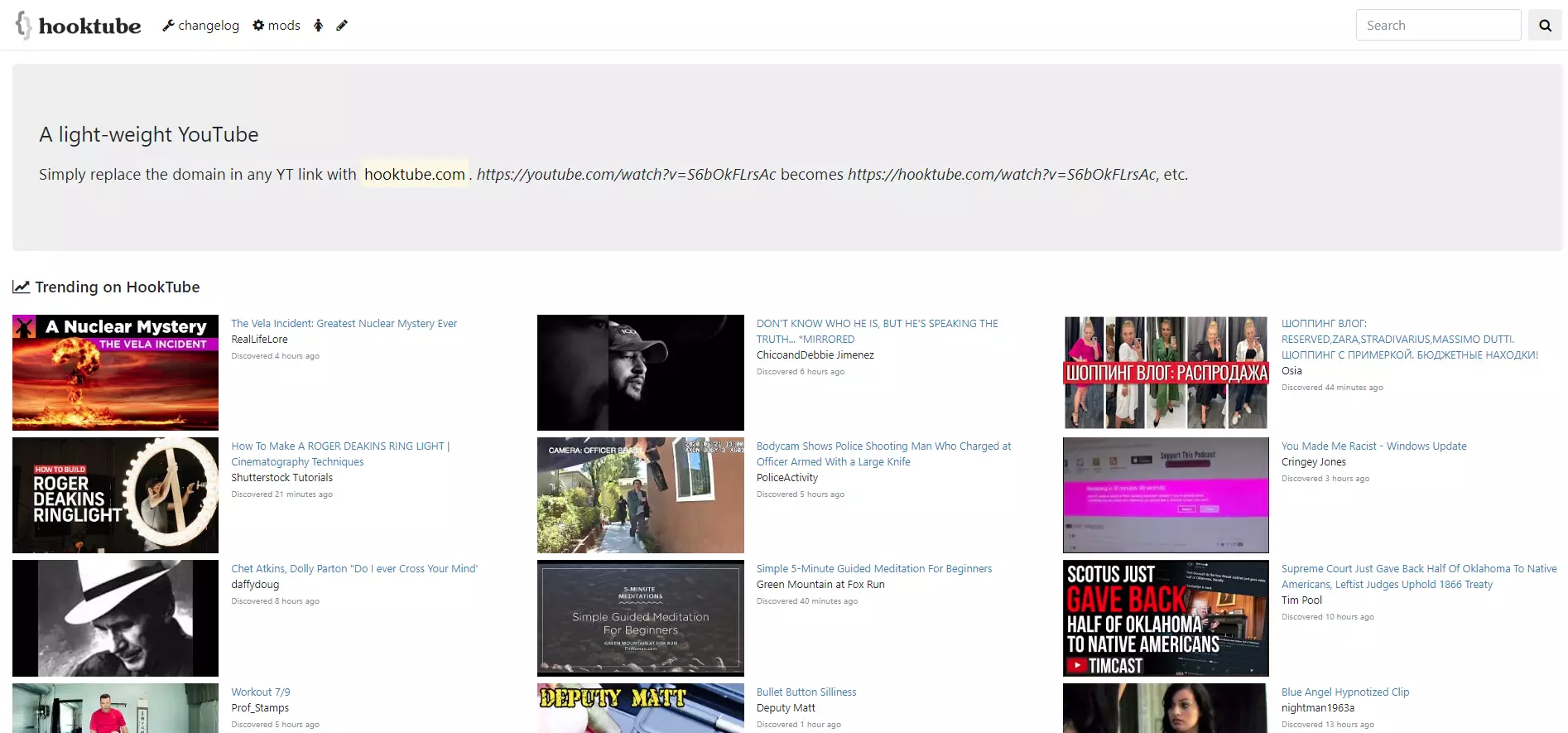Screen dimensions: 1568x733
Task: Focus the Search input field
Action: click(1438, 25)
